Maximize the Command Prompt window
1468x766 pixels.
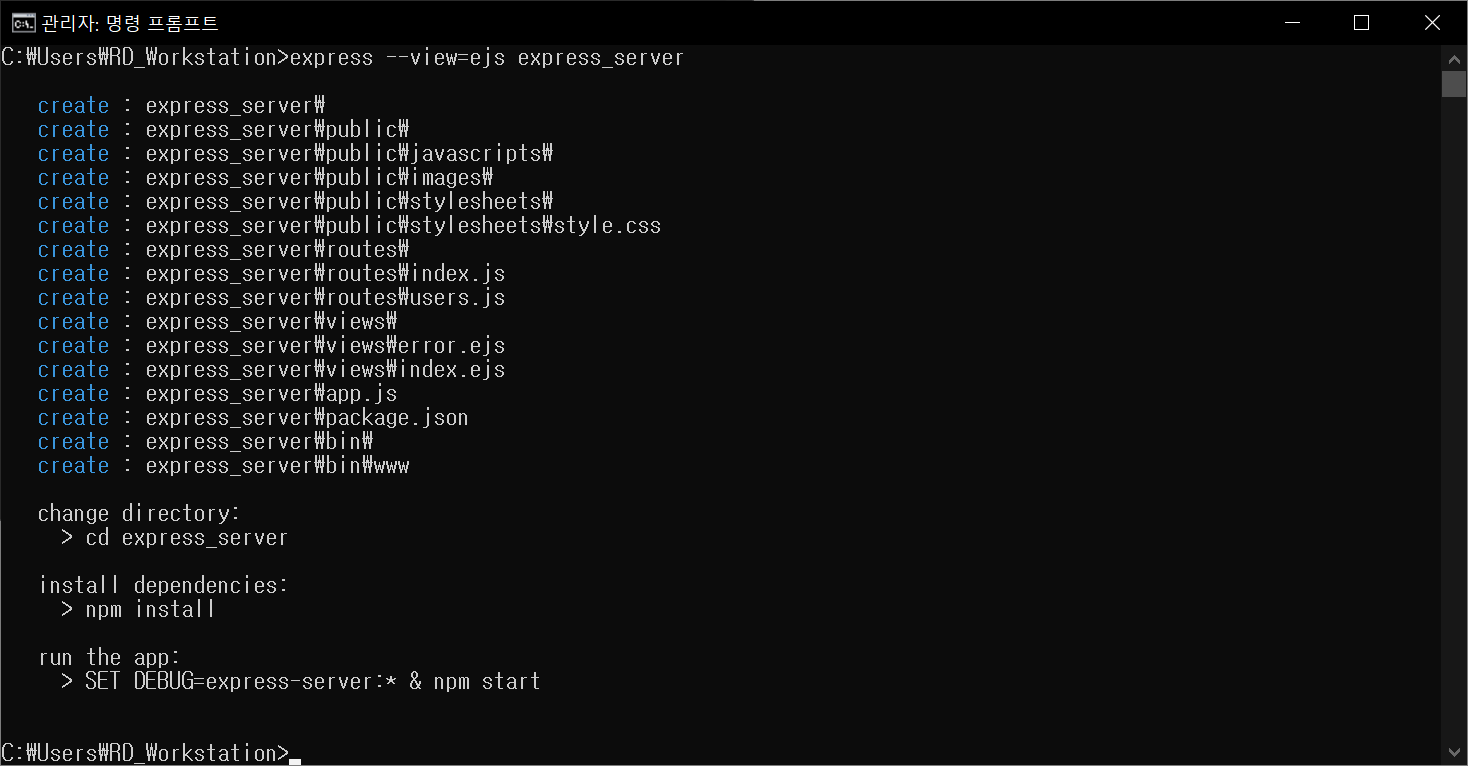click(x=1361, y=22)
